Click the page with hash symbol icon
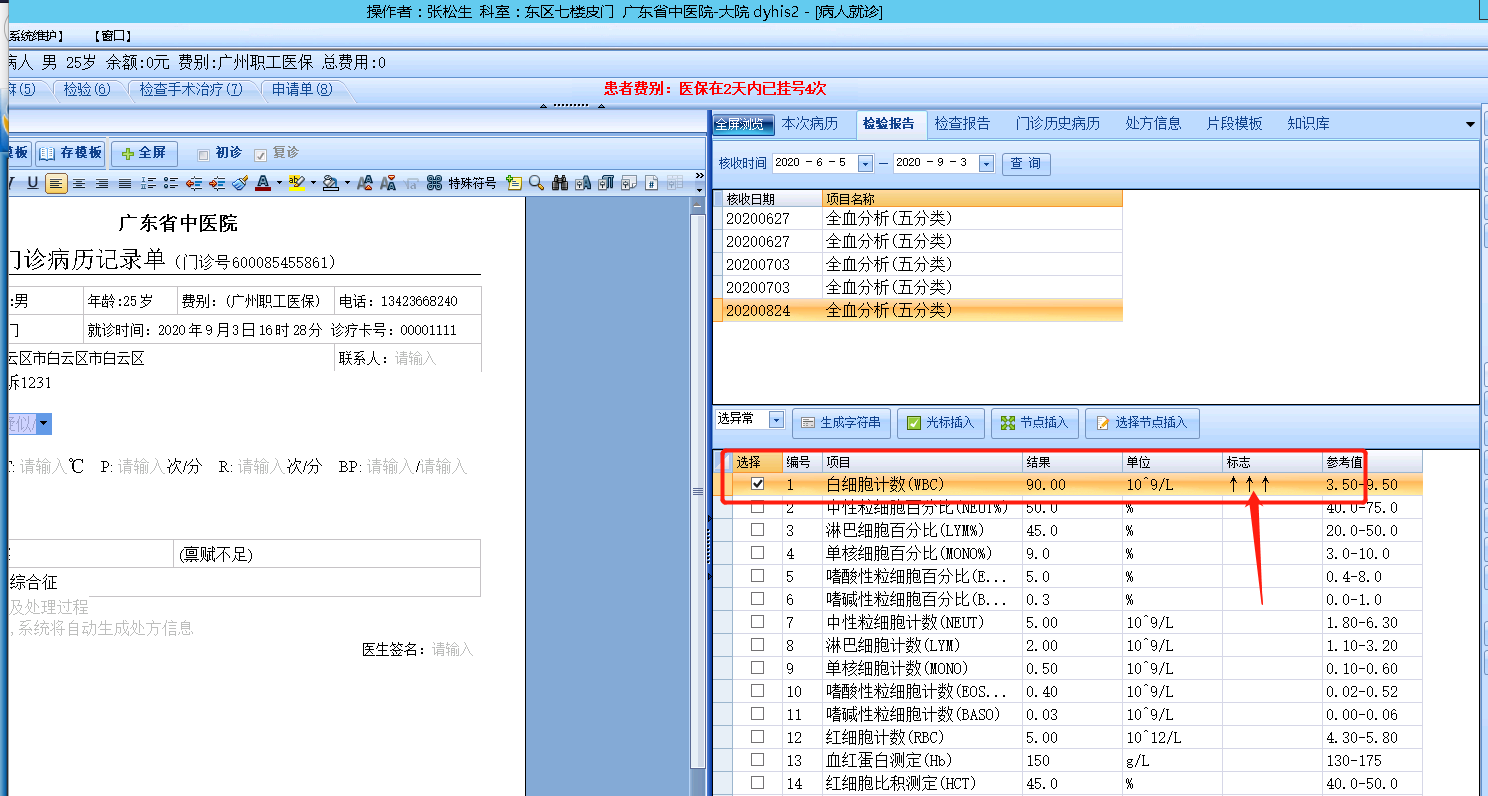This screenshot has height=796, width=1488. pyautogui.click(x=652, y=183)
